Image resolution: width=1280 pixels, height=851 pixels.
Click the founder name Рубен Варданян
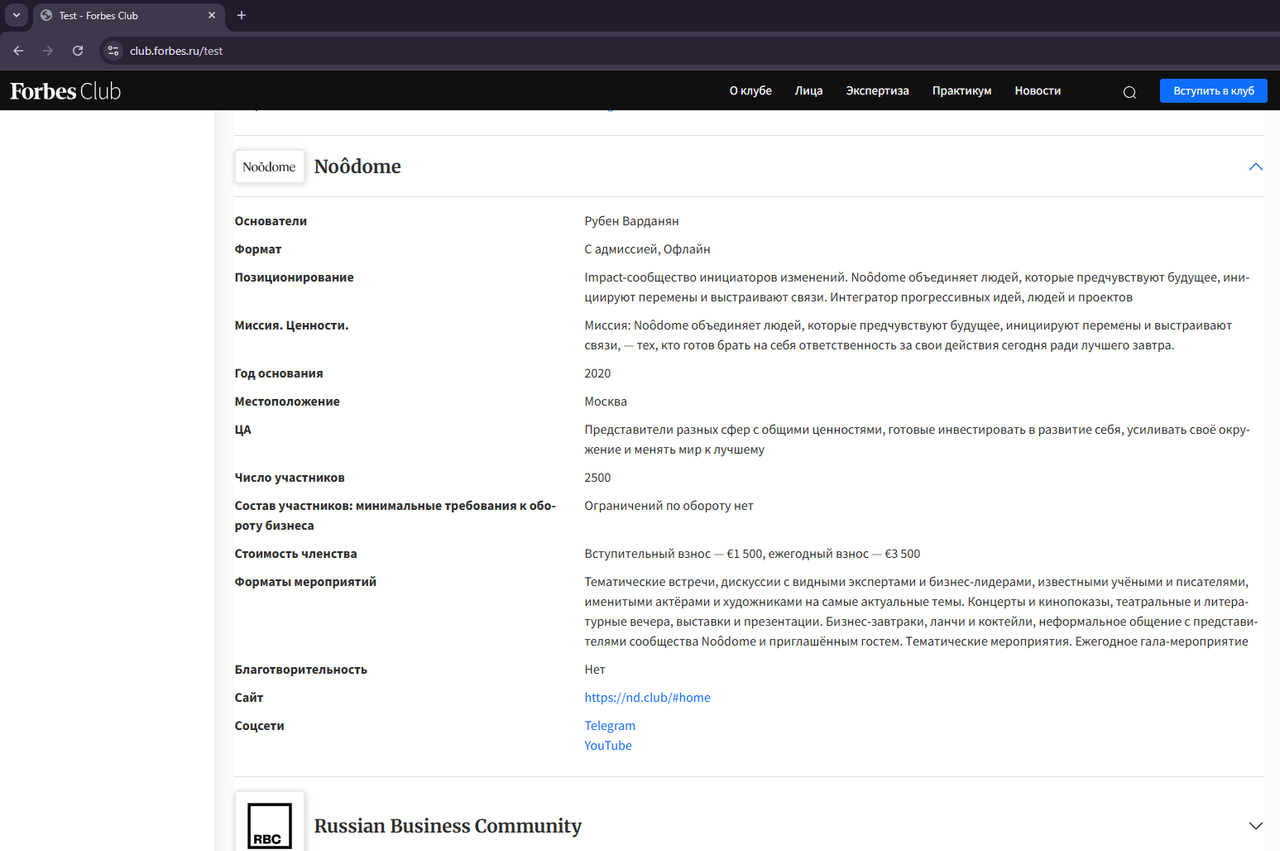631,222
